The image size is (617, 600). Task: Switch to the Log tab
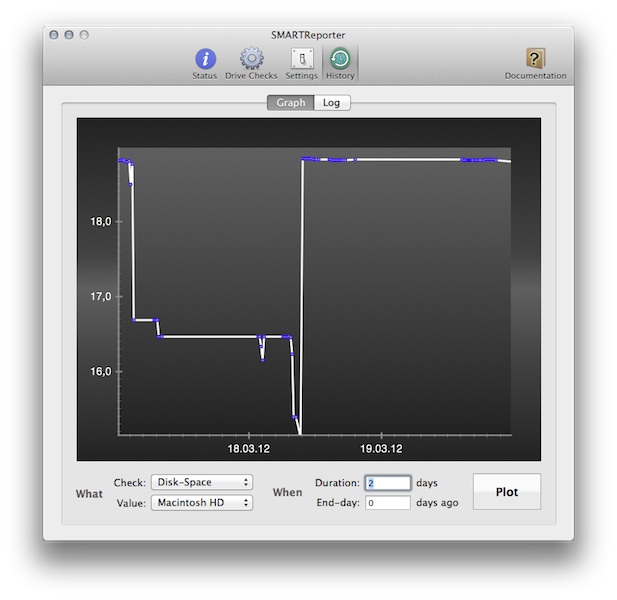331,103
